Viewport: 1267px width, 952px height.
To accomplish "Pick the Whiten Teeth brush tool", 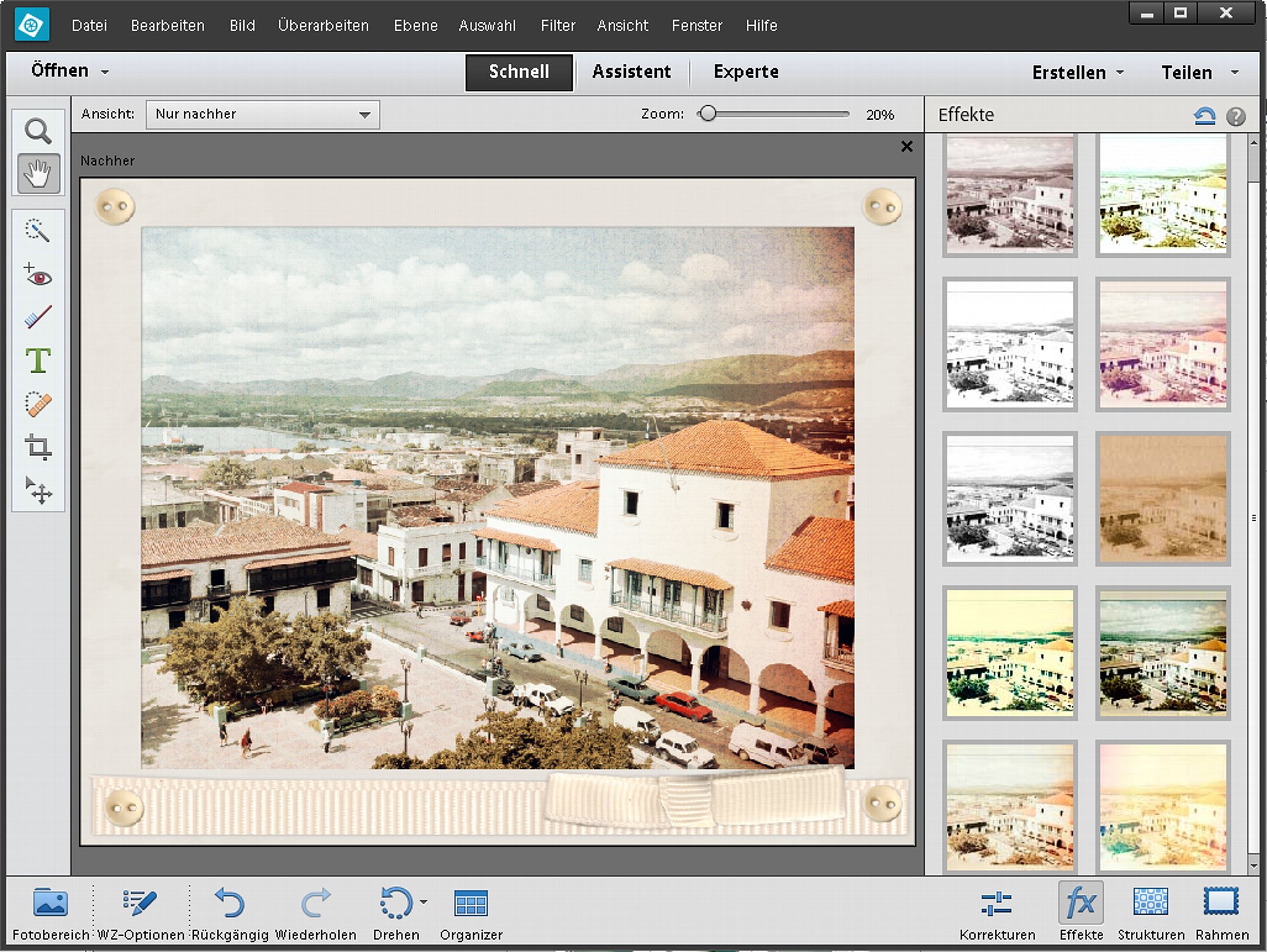I will pos(38,317).
